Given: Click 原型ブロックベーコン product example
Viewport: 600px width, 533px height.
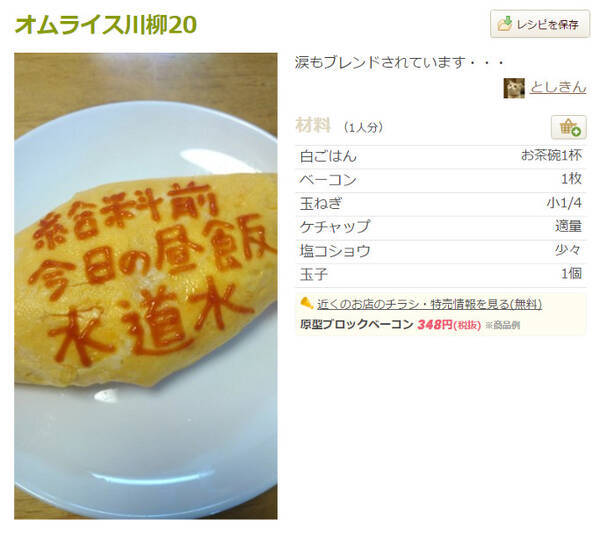Looking at the screenshot, I should pyautogui.click(x=357, y=325).
